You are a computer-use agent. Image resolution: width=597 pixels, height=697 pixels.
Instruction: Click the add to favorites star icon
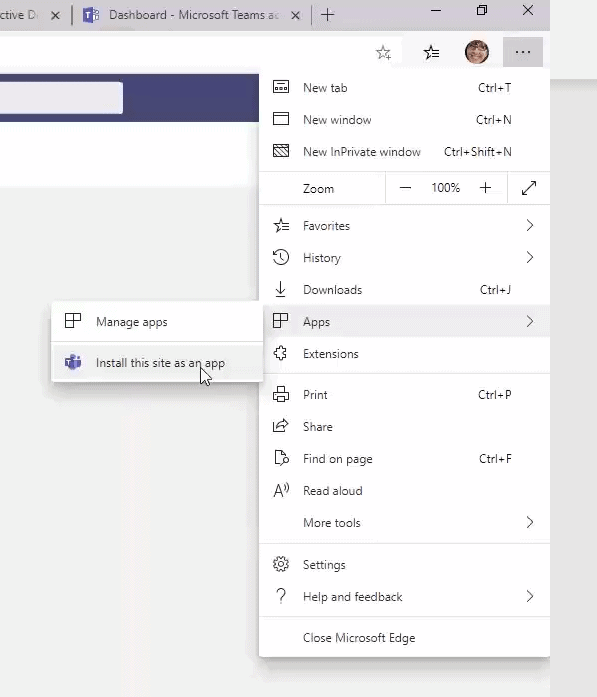[x=383, y=52]
